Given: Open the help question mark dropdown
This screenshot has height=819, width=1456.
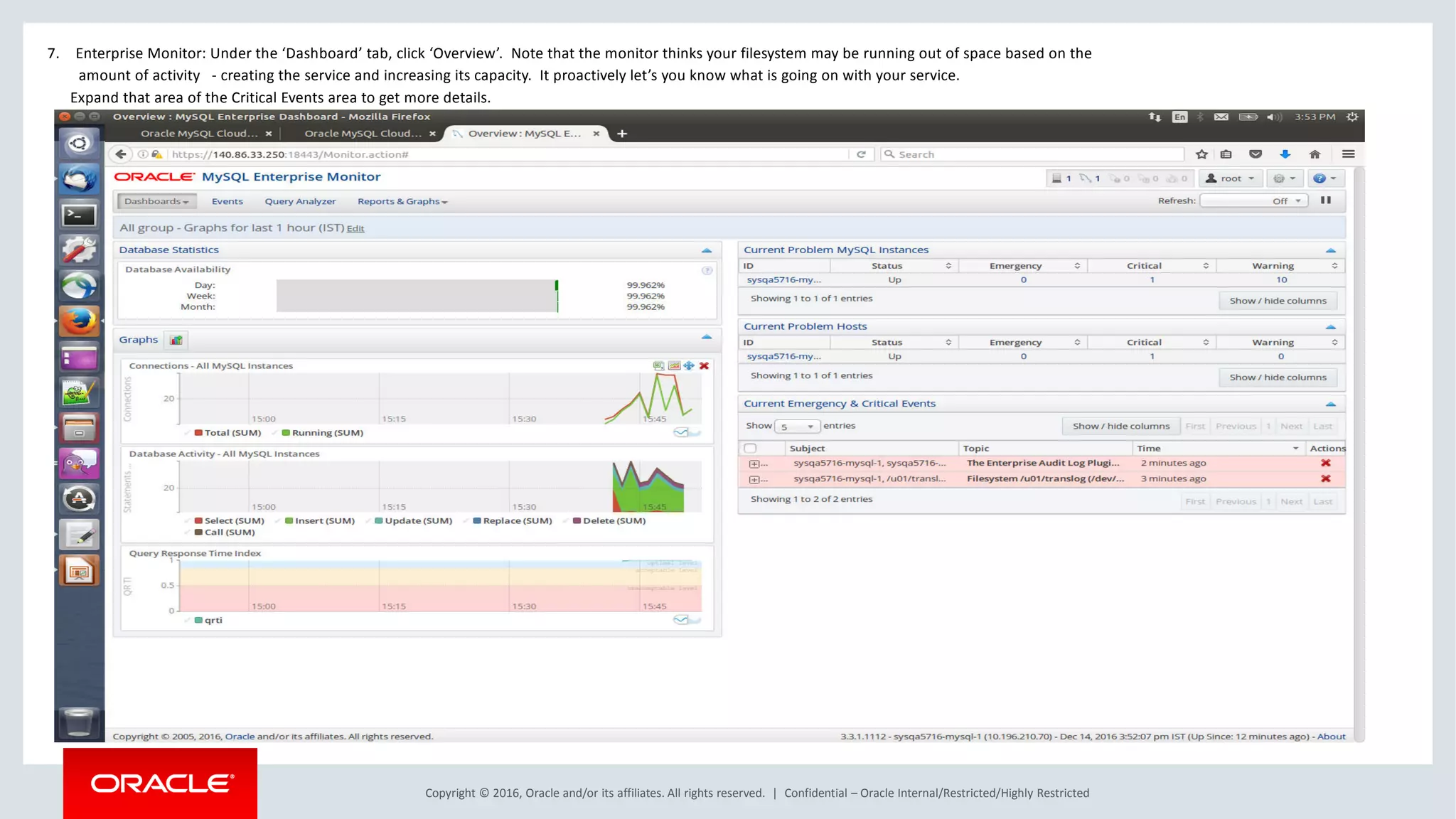Looking at the screenshot, I should pos(1325,178).
